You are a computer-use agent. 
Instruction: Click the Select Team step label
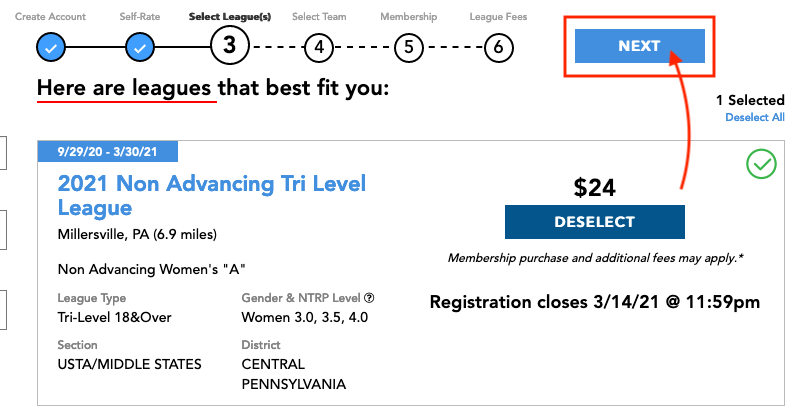[318, 17]
